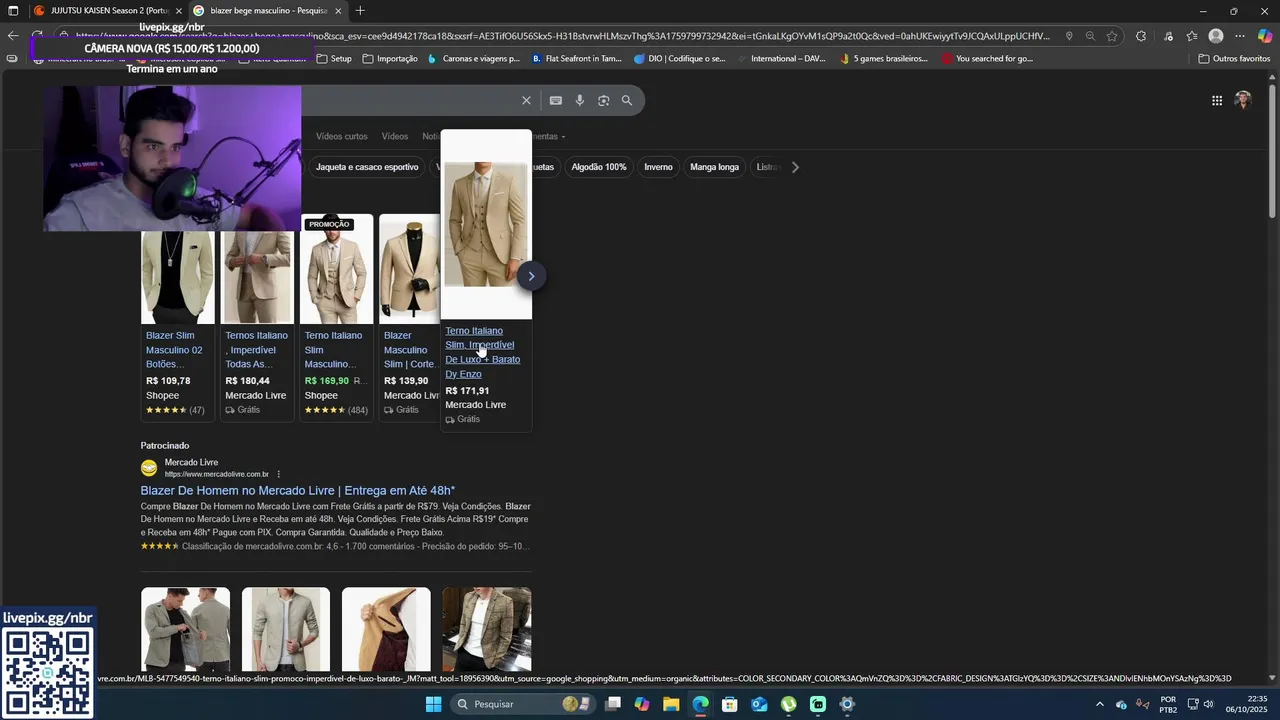Select Algodão 100% filter chip
Image resolution: width=1280 pixels, height=720 pixels.
599,167
